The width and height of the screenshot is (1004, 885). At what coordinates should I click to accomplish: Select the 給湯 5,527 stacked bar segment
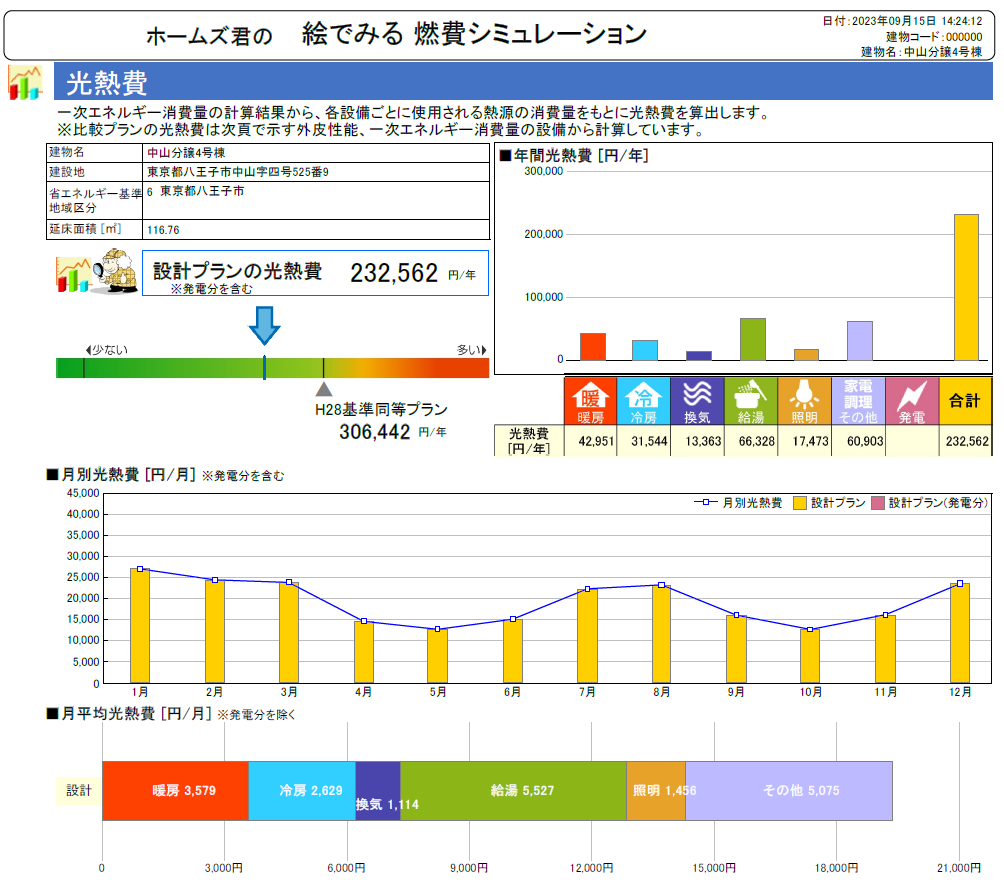click(x=513, y=790)
